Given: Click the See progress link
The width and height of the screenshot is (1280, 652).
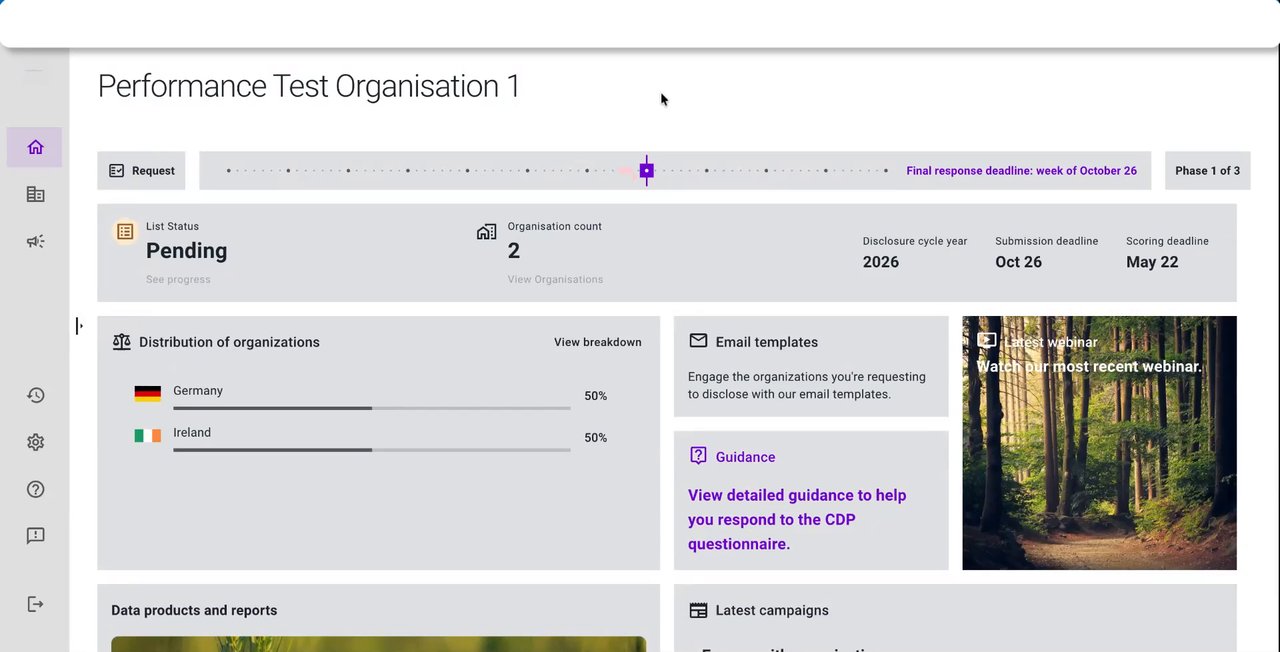Looking at the screenshot, I should (x=178, y=280).
